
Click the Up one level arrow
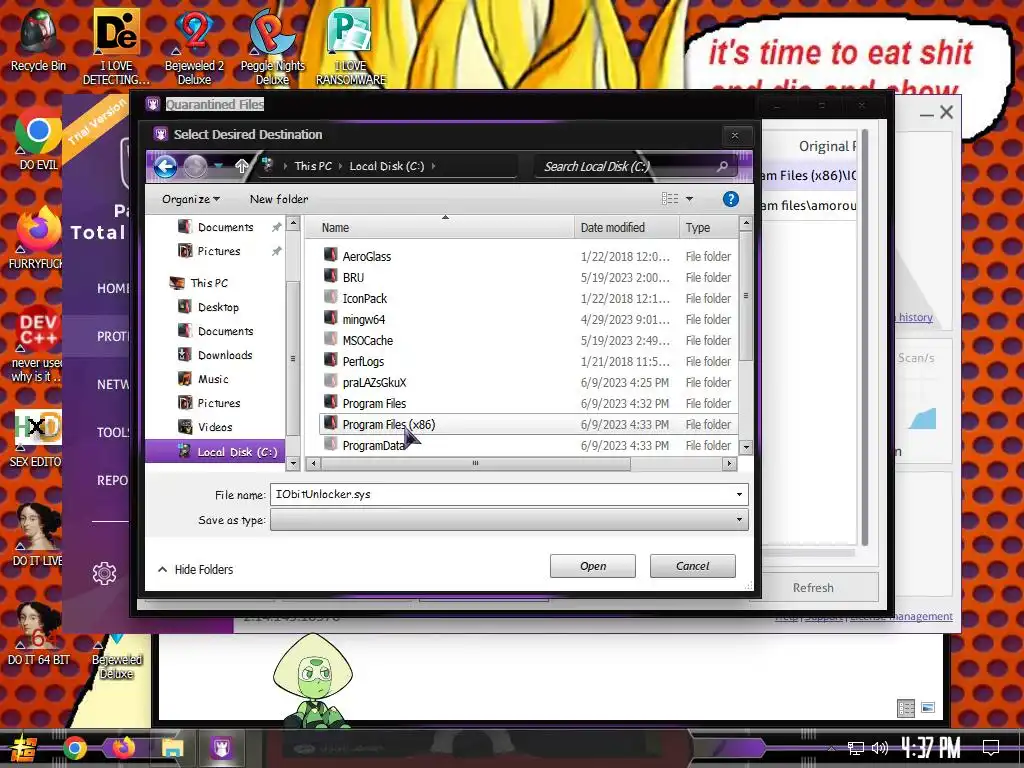point(242,167)
